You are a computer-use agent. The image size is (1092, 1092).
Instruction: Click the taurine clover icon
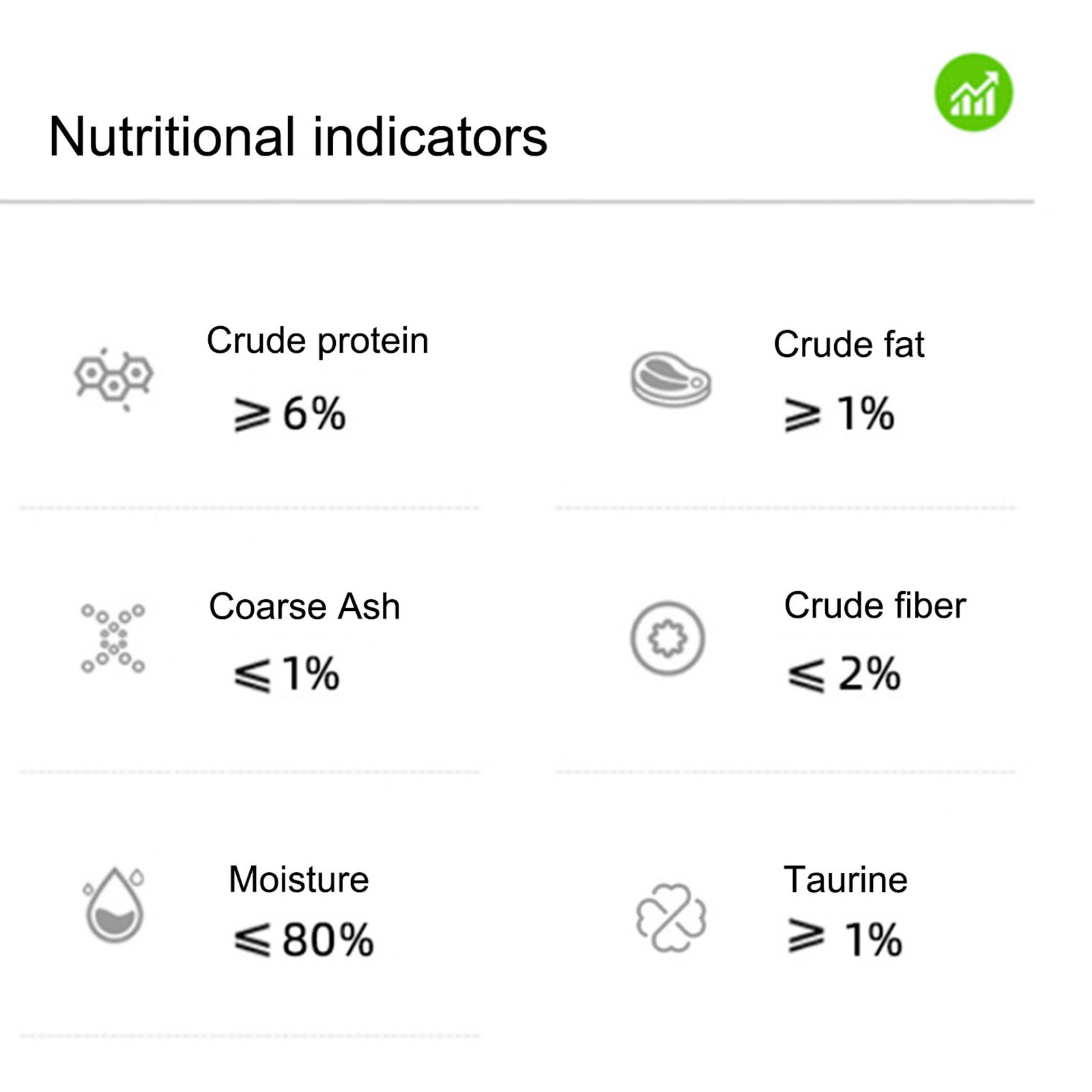coord(671,917)
